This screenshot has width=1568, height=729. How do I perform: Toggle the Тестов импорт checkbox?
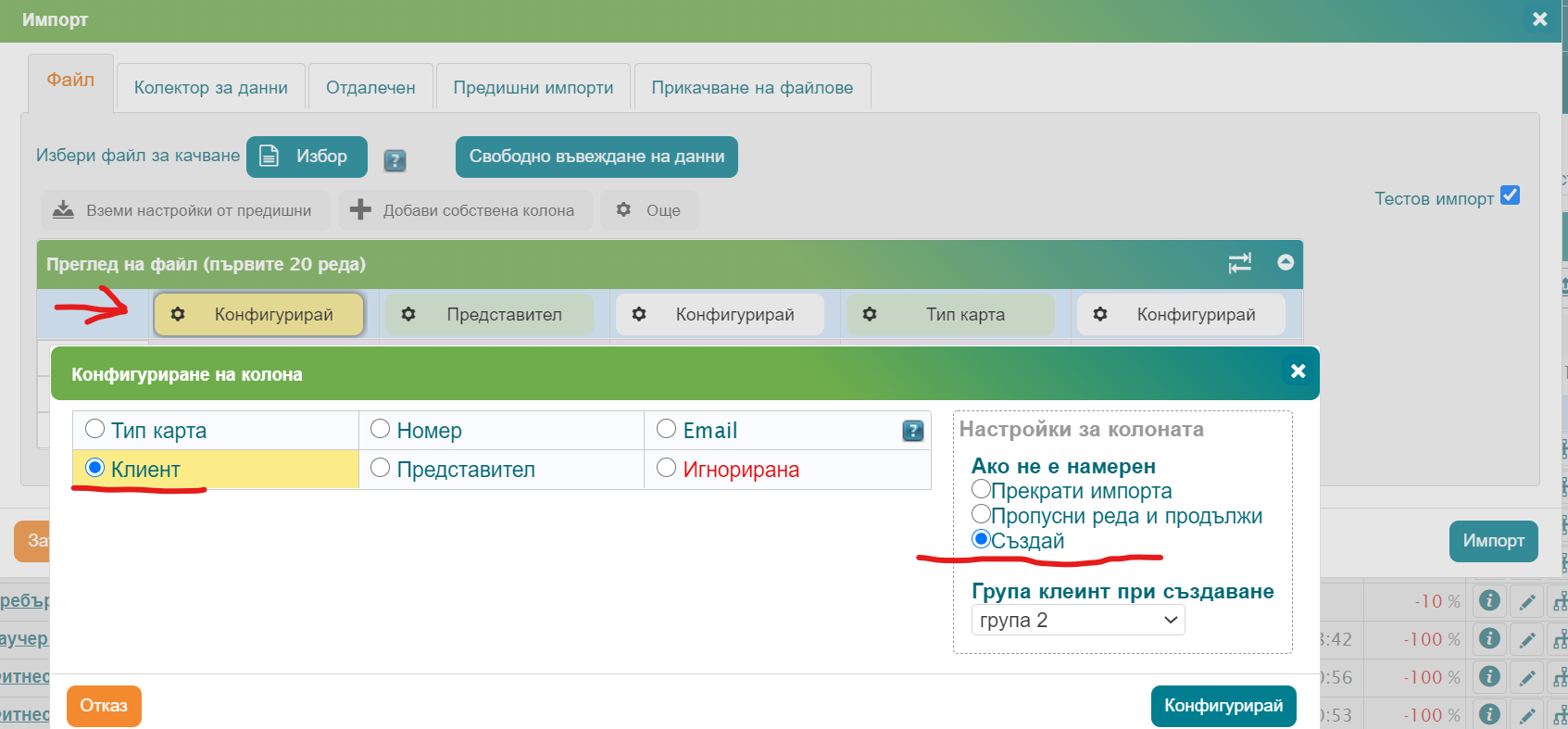[1510, 195]
